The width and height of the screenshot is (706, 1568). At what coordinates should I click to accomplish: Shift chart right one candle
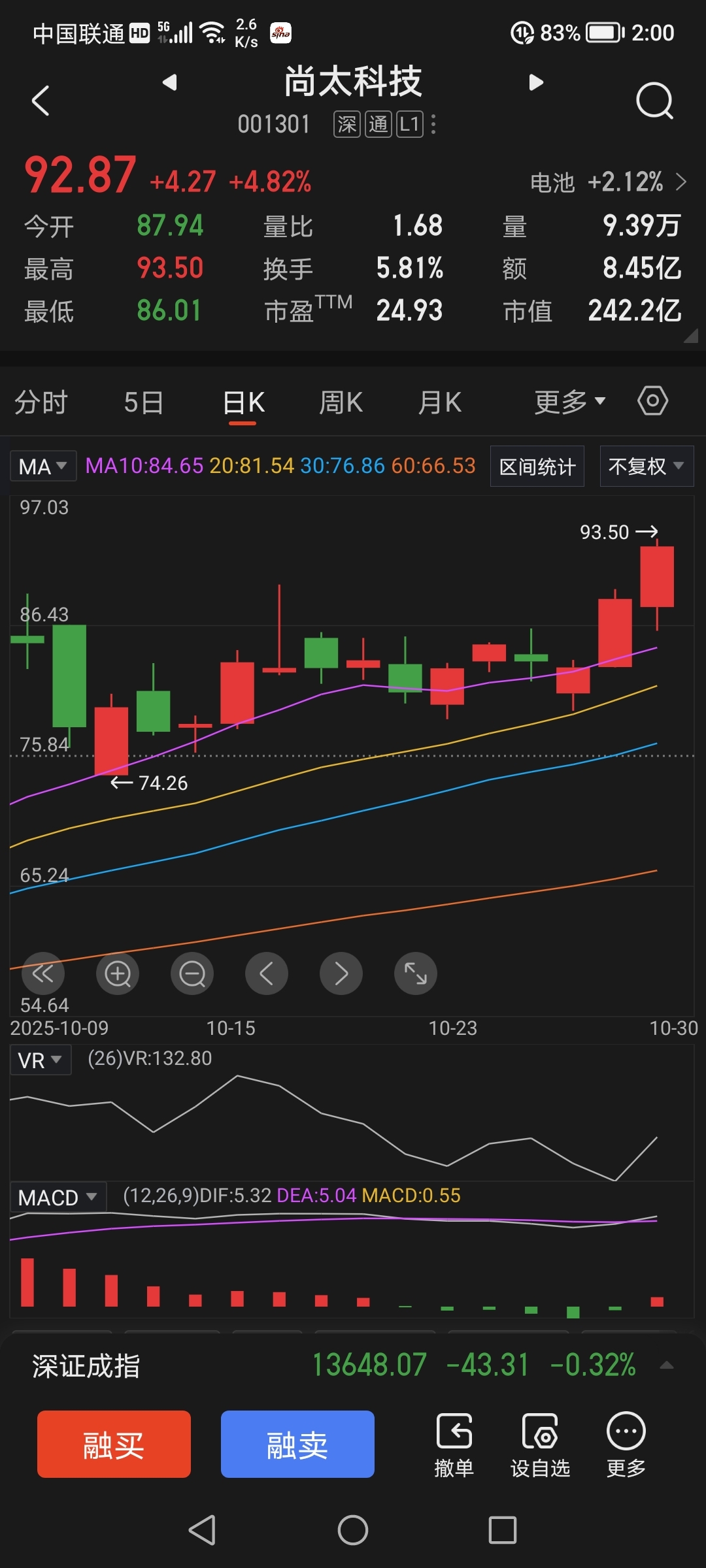341,973
